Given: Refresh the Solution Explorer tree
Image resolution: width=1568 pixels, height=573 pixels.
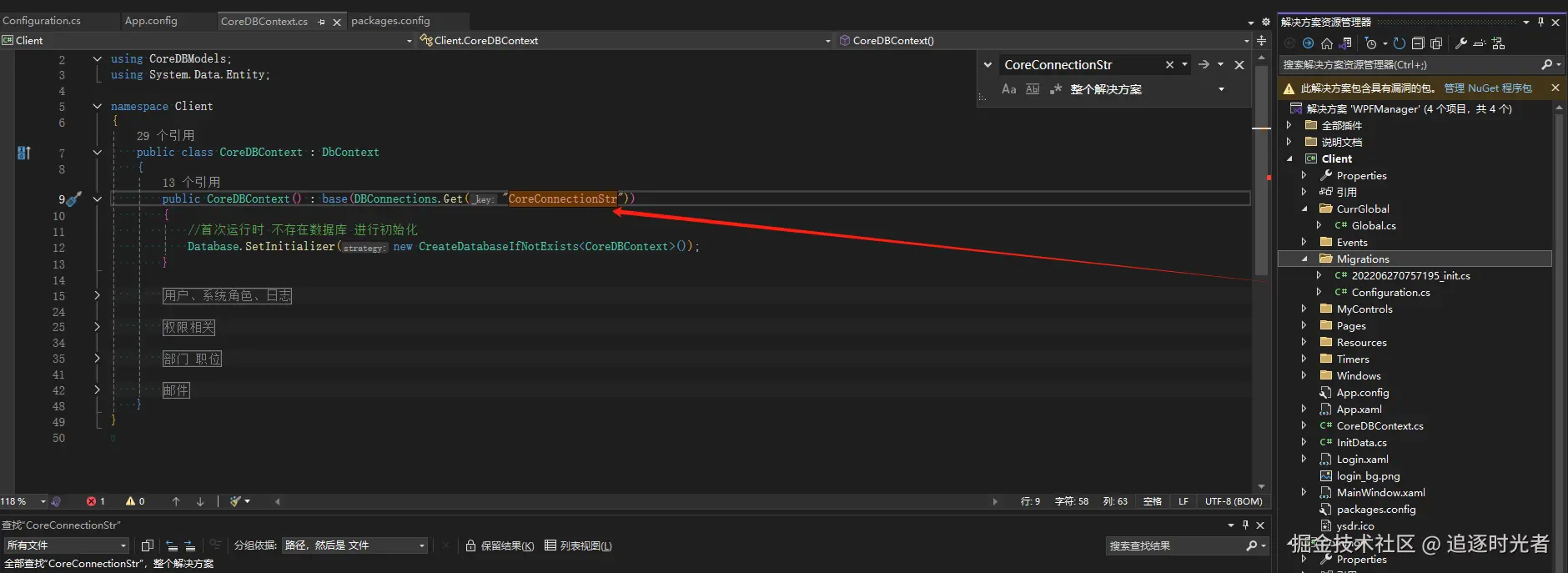Looking at the screenshot, I should click(1400, 43).
